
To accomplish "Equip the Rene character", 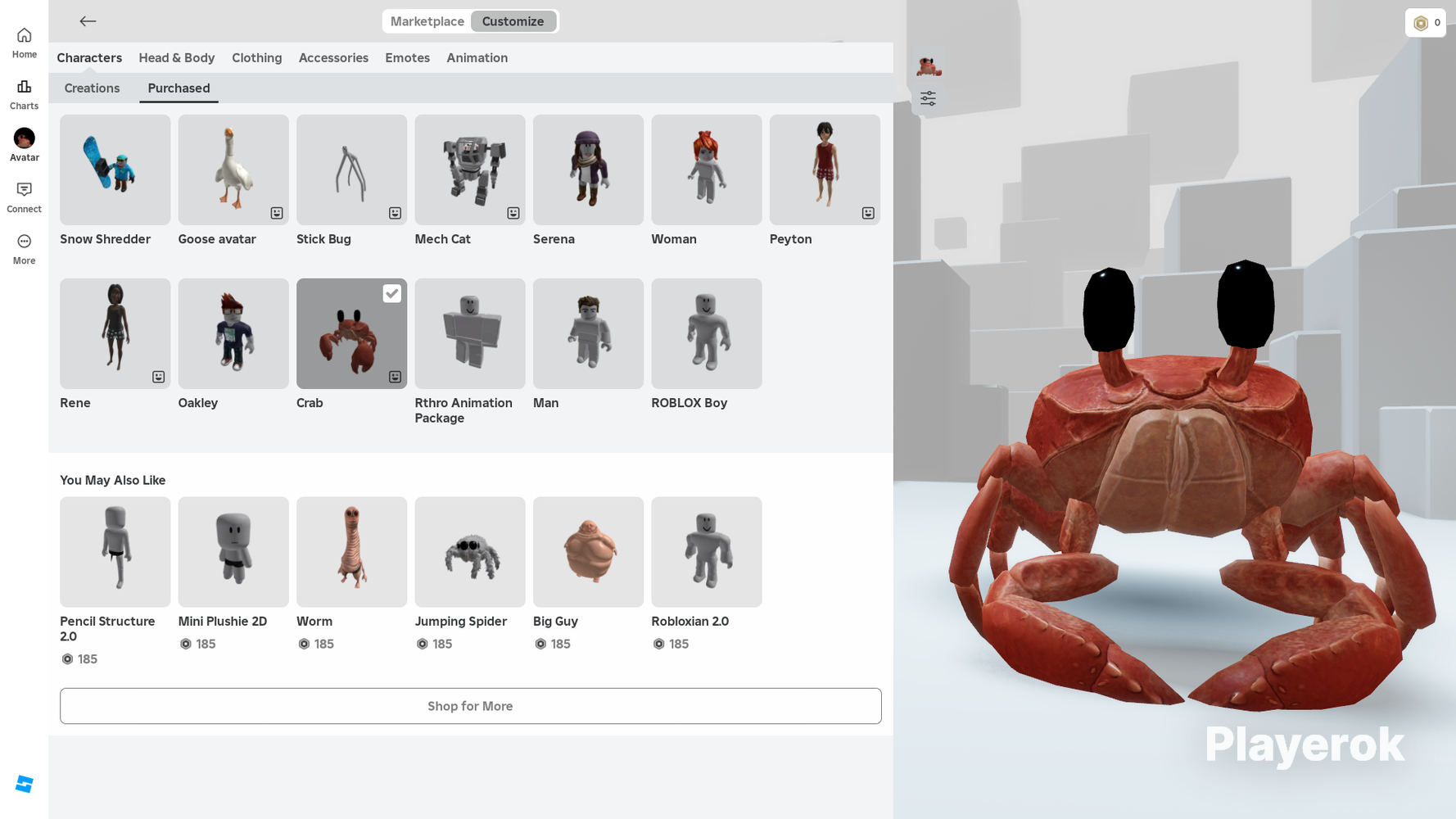I will [115, 333].
